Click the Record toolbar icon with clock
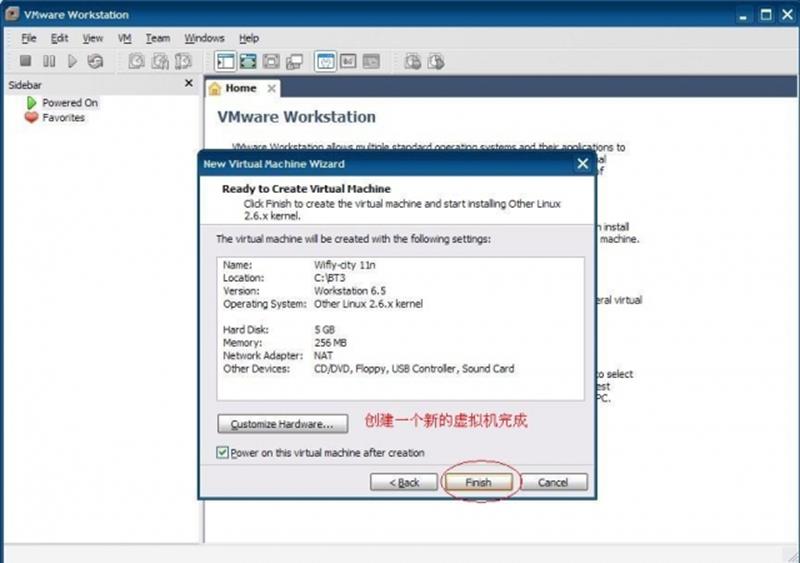Image resolution: width=800 pixels, height=563 pixels. pos(412,61)
